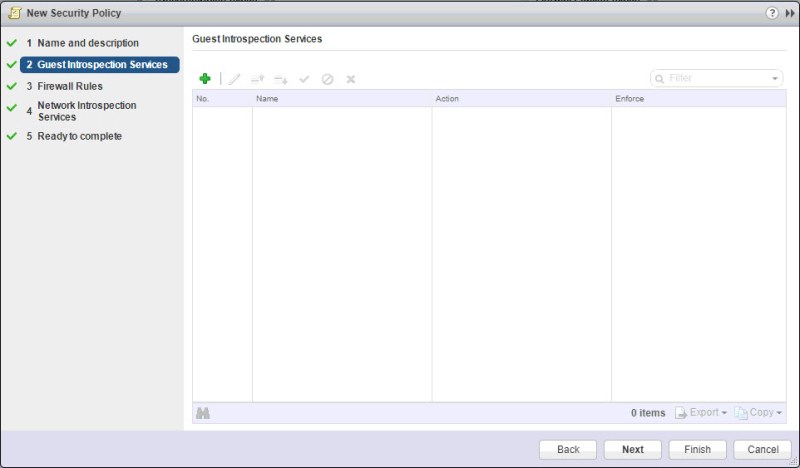
Task: Open the help question mark icon
Action: click(x=772, y=12)
